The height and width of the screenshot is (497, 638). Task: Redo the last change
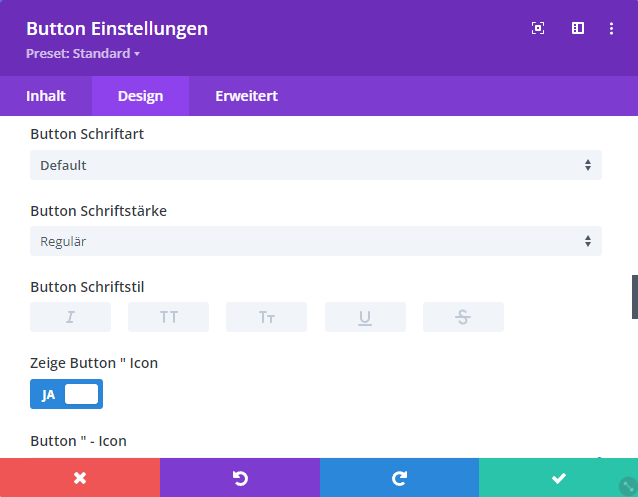point(399,478)
